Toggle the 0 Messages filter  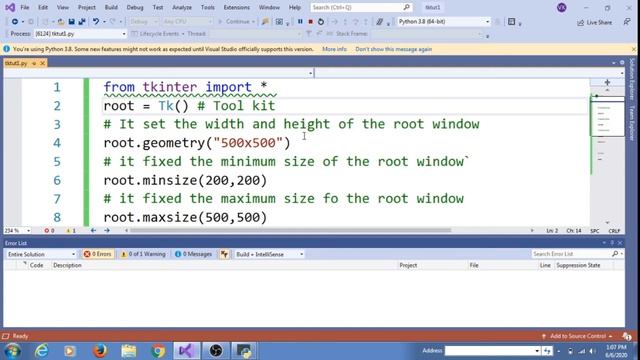193,254
